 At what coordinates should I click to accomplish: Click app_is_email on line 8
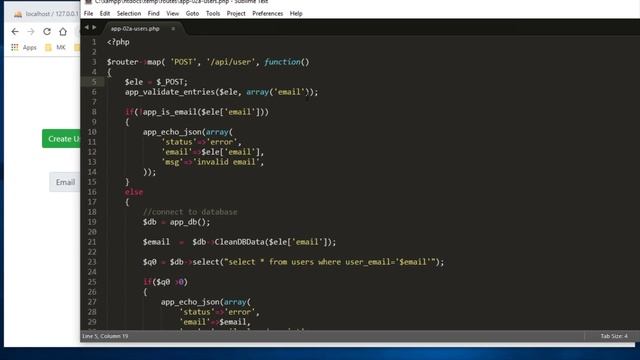click(x=170, y=112)
